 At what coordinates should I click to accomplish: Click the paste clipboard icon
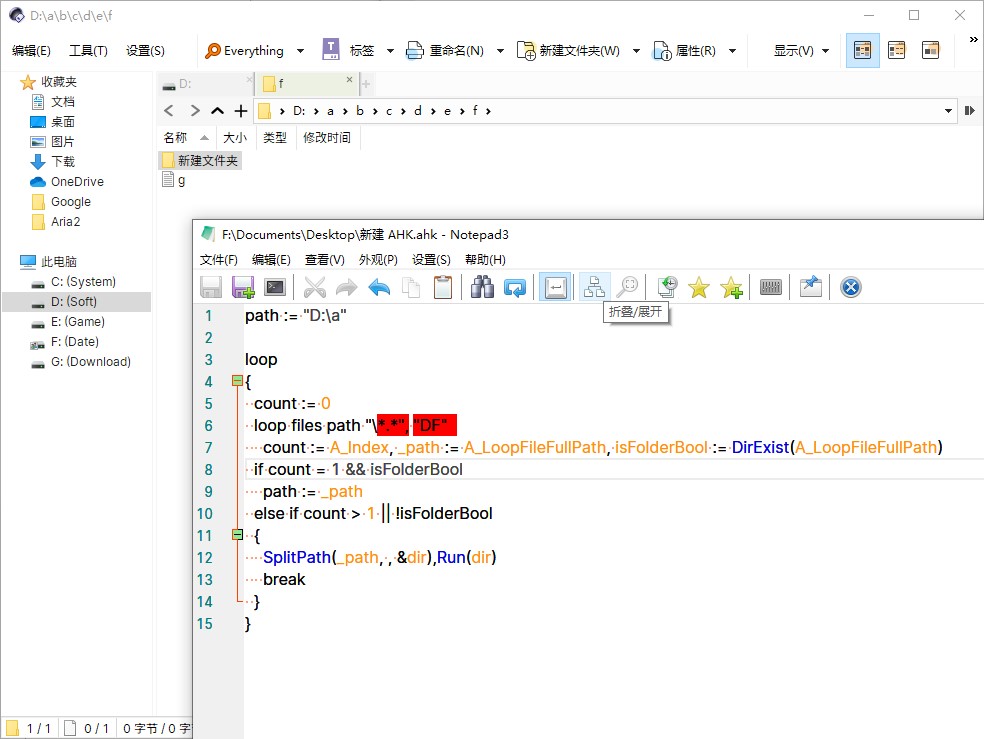(x=443, y=288)
